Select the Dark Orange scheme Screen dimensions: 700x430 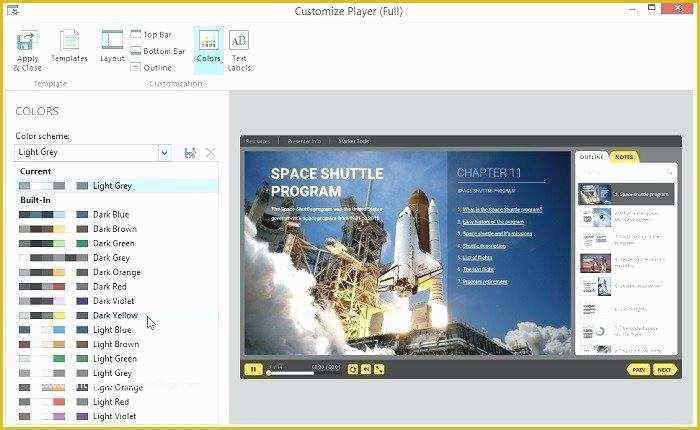(x=117, y=272)
